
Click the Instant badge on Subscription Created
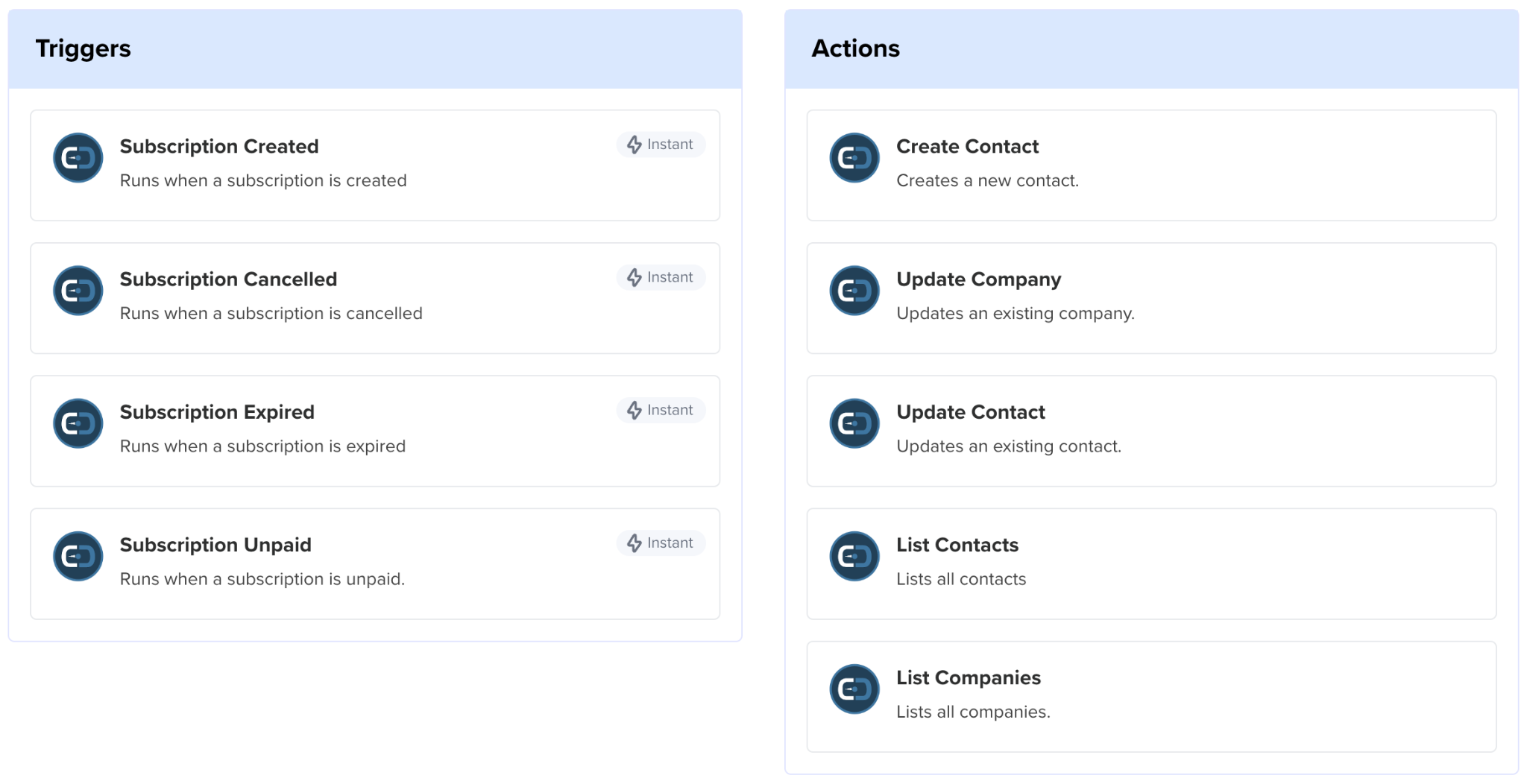point(661,145)
